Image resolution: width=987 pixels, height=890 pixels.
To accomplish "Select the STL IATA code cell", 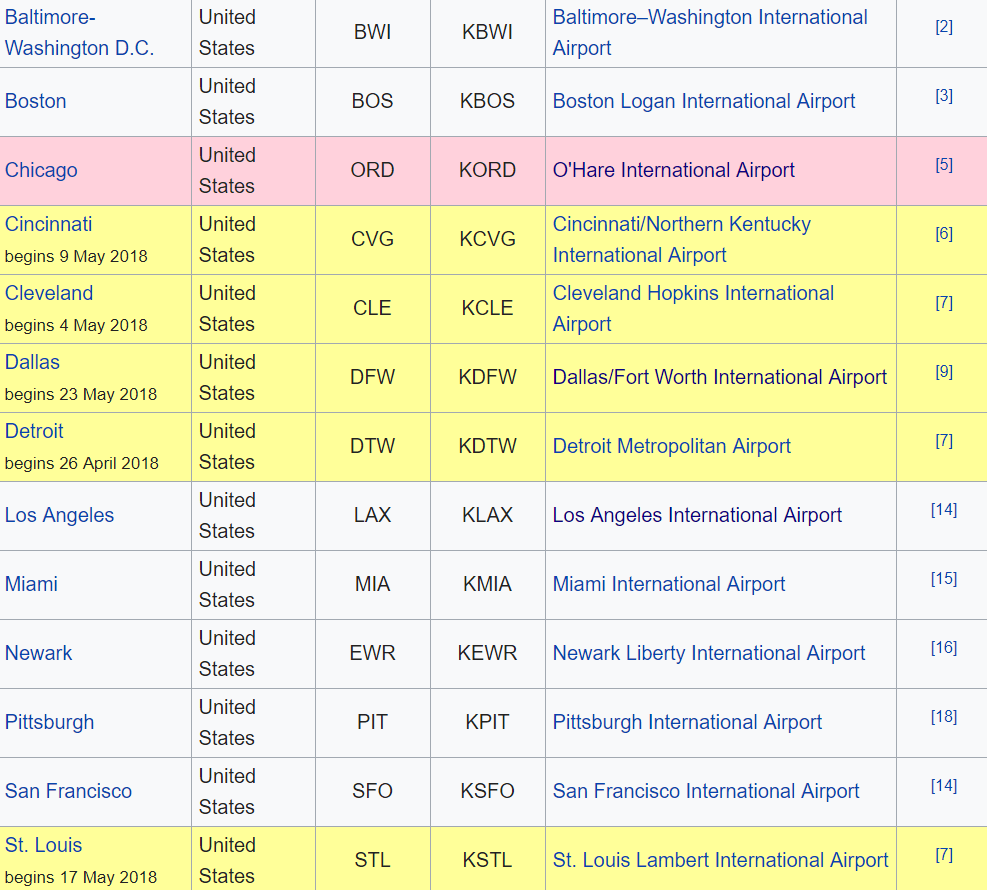I will (x=373, y=860).
